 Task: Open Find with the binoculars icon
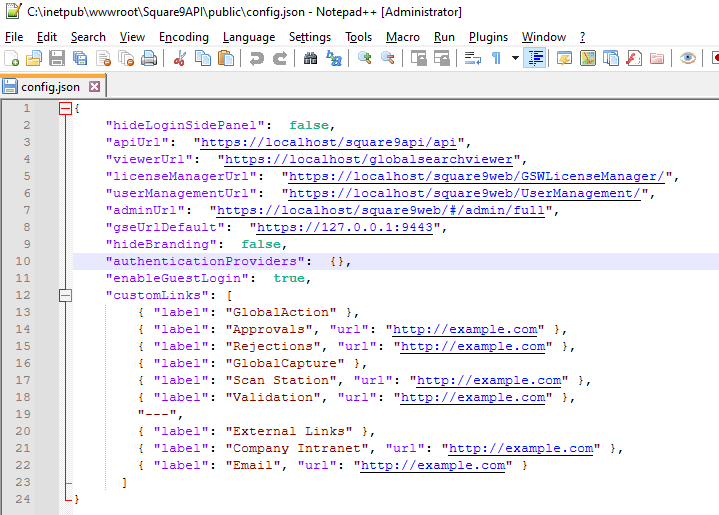(x=310, y=59)
